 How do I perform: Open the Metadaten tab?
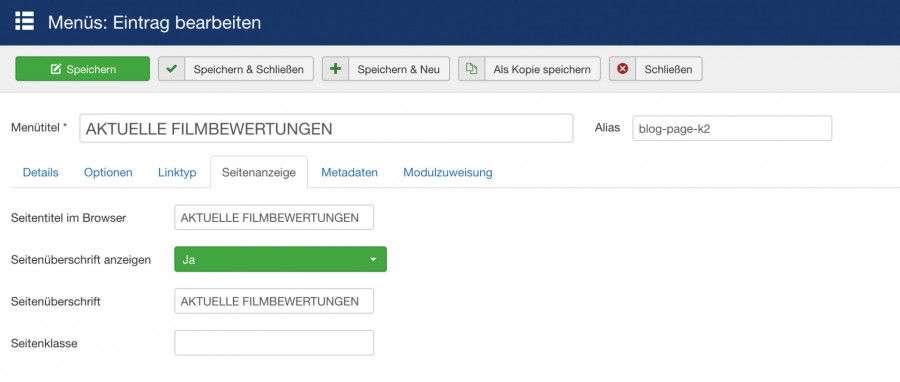coord(350,172)
